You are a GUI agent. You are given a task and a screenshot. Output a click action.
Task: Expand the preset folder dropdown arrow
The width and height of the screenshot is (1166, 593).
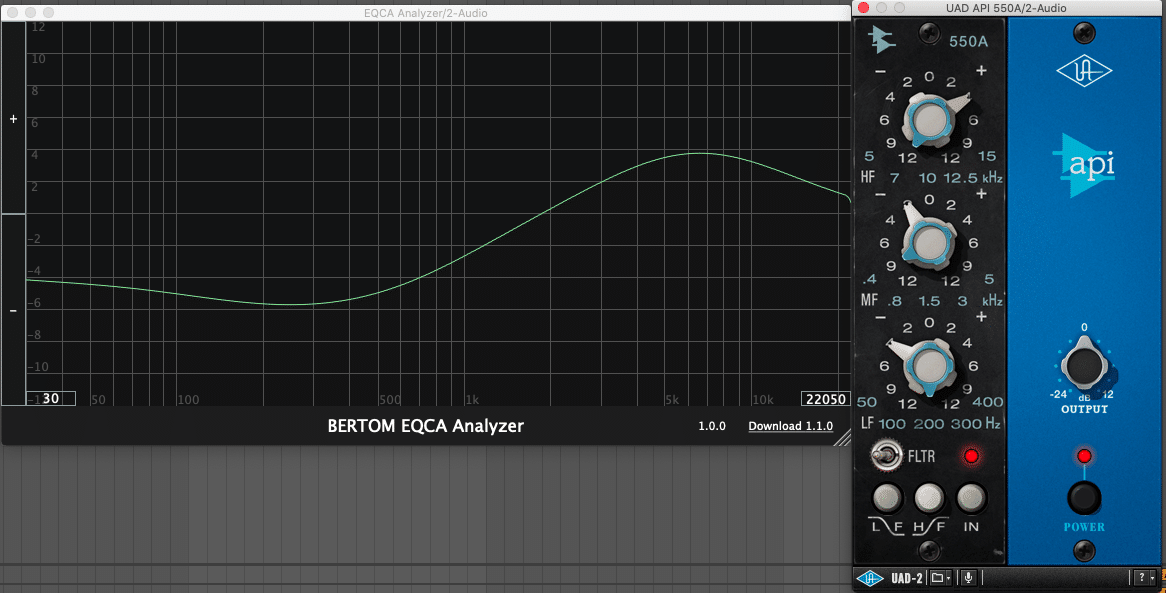click(x=948, y=578)
